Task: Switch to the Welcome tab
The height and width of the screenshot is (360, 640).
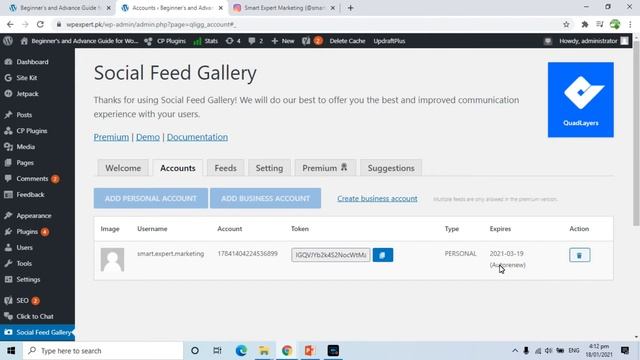Action: pos(123,168)
